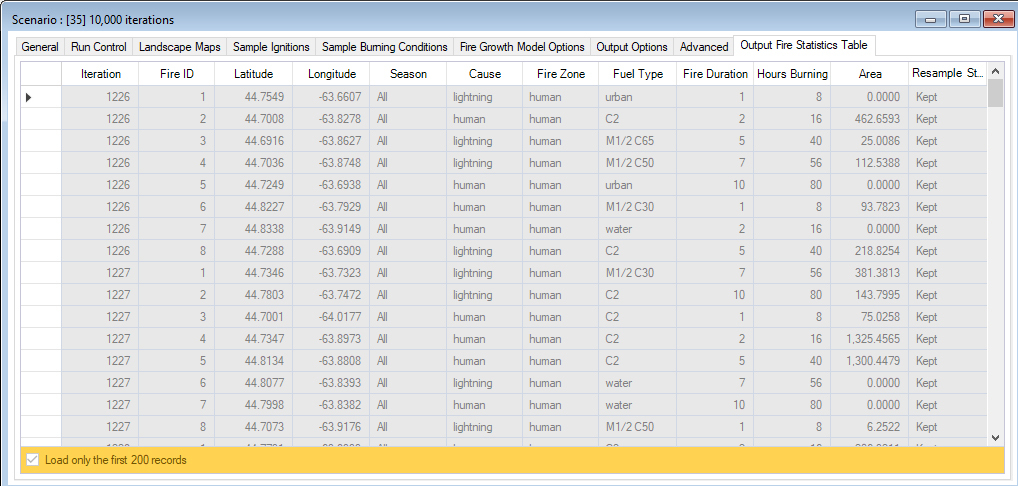Click area value 462.6593
This screenshot has width=1018, height=486.
[x=870, y=119]
